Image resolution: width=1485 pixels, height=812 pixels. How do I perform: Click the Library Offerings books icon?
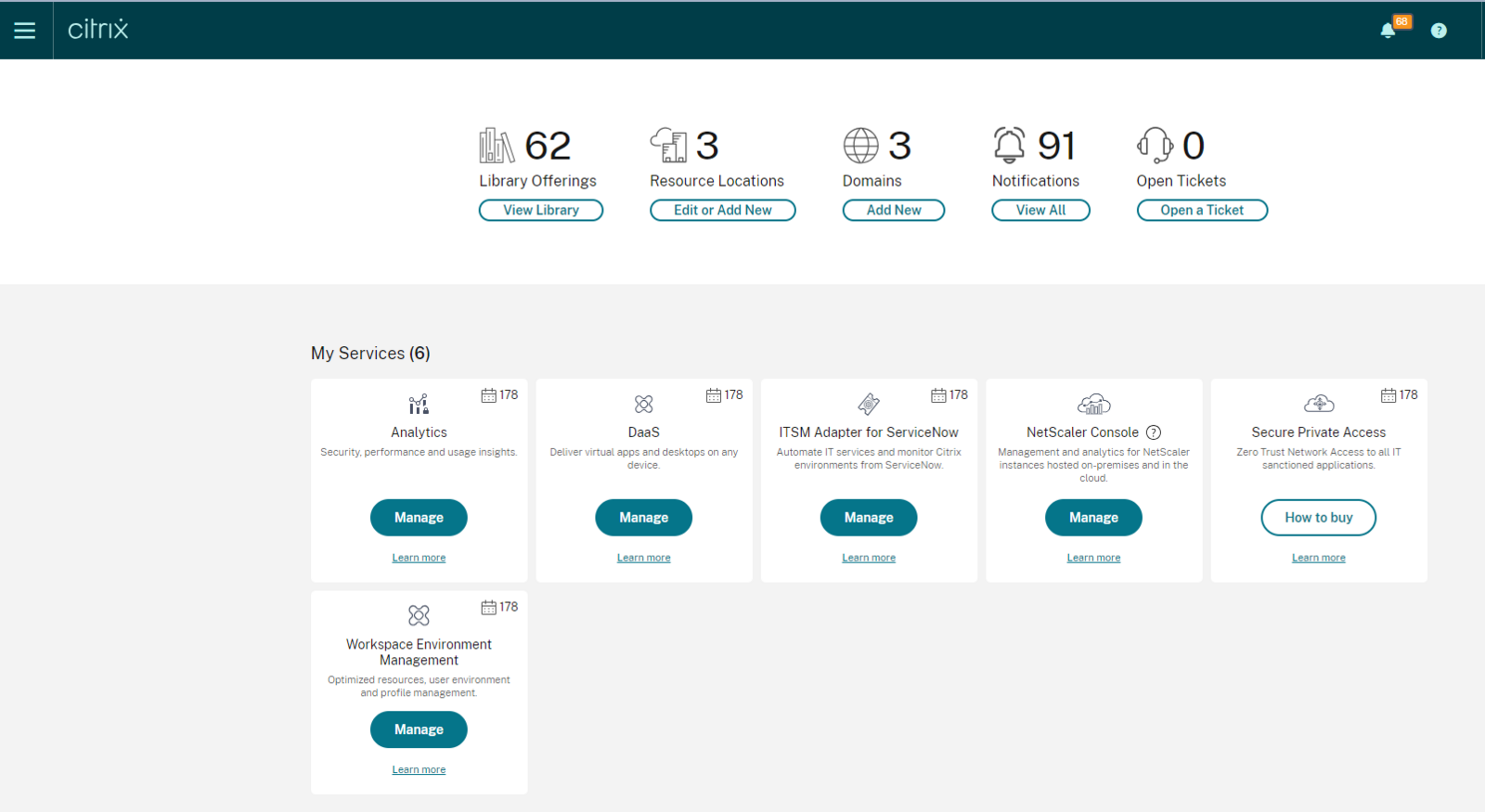(x=497, y=146)
